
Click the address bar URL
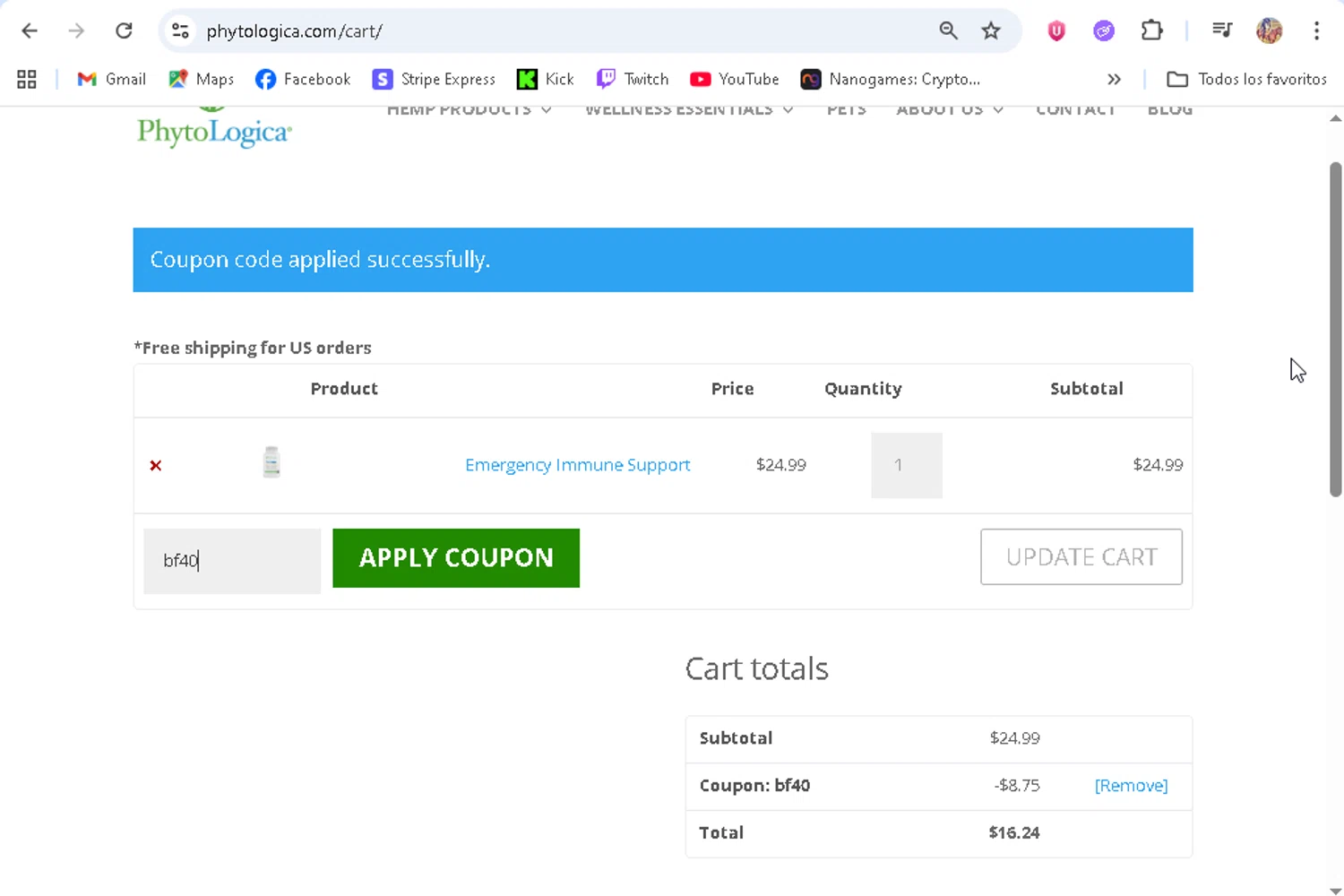(x=294, y=31)
